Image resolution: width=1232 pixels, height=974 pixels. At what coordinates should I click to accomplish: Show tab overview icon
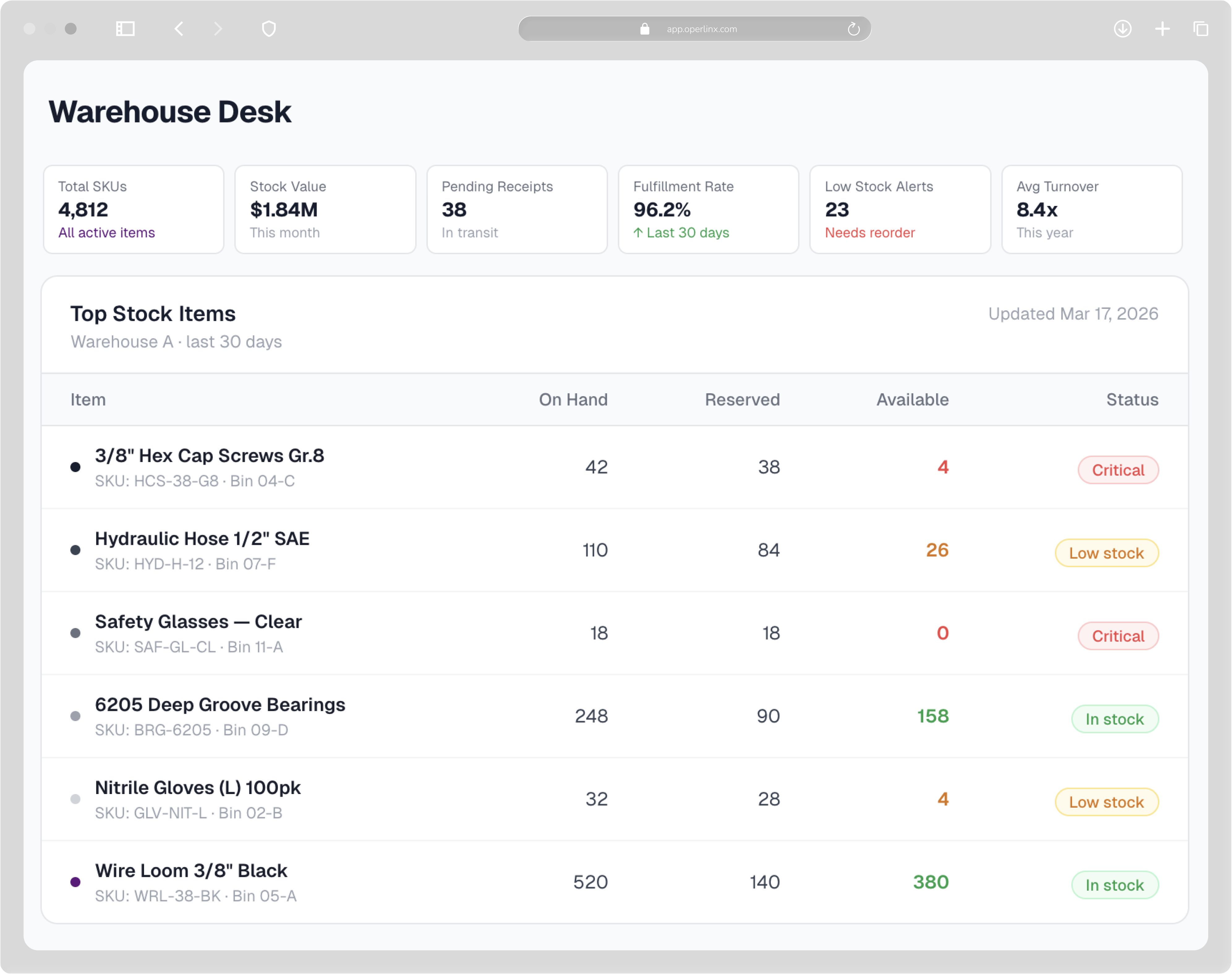point(1201,28)
